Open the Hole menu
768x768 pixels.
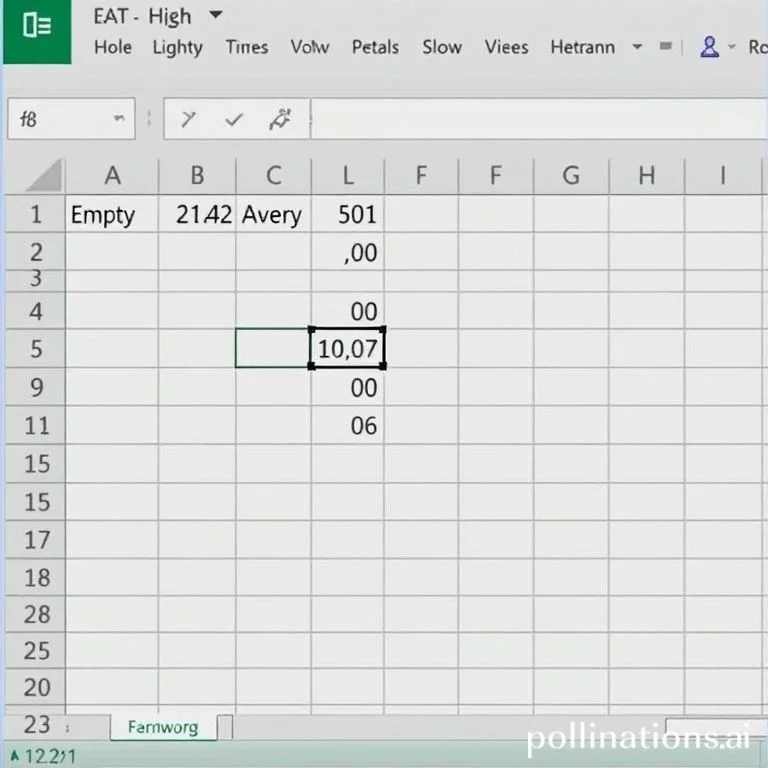(x=112, y=47)
